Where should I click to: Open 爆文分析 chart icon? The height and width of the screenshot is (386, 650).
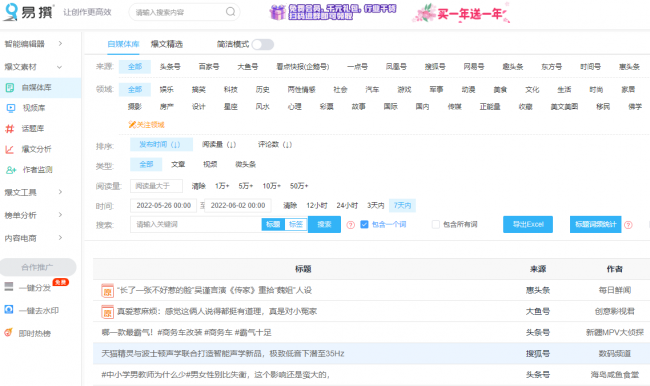click(x=10, y=149)
